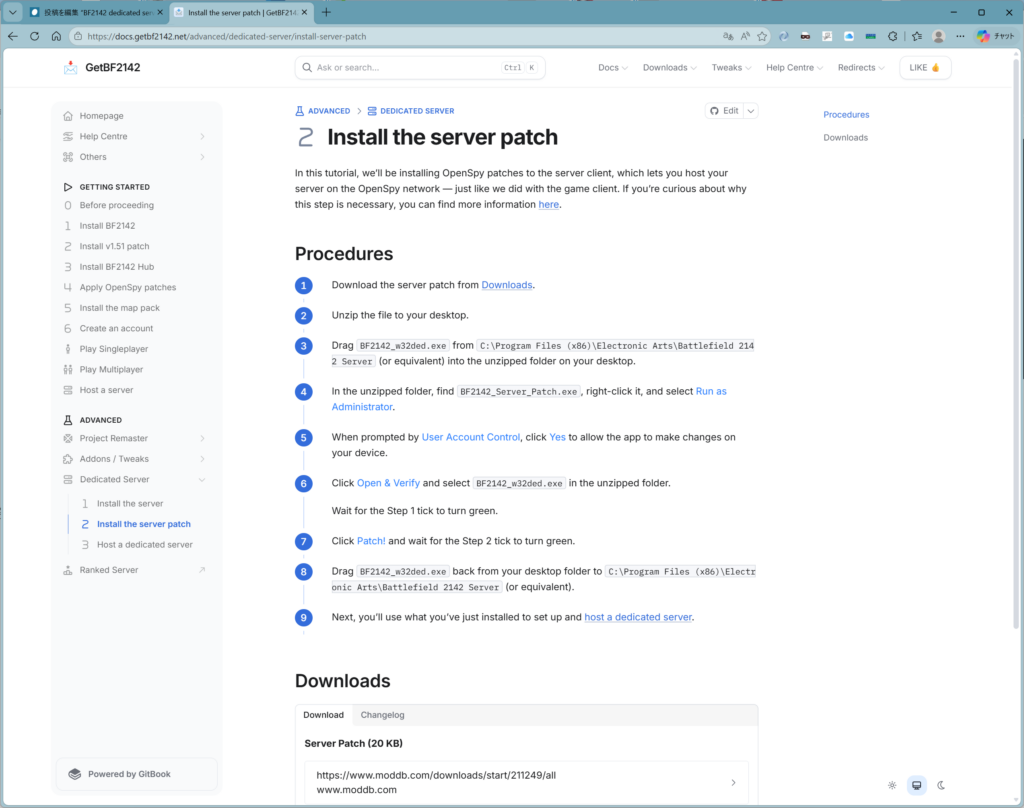Image resolution: width=1024 pixels, height=808 pixels.
Task: Click the Ranked Server external link arrow
Action: [x=202, y=570]
